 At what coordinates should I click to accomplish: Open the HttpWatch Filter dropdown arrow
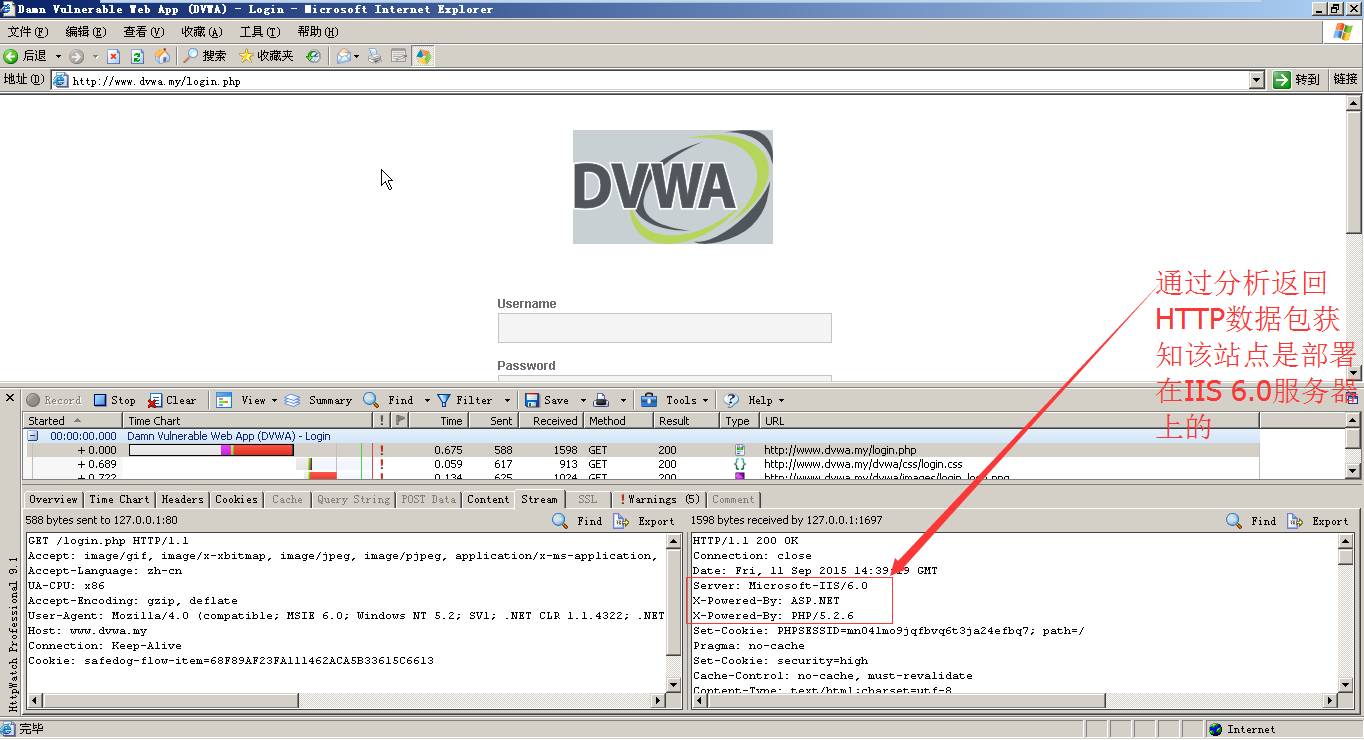[507, 400]
